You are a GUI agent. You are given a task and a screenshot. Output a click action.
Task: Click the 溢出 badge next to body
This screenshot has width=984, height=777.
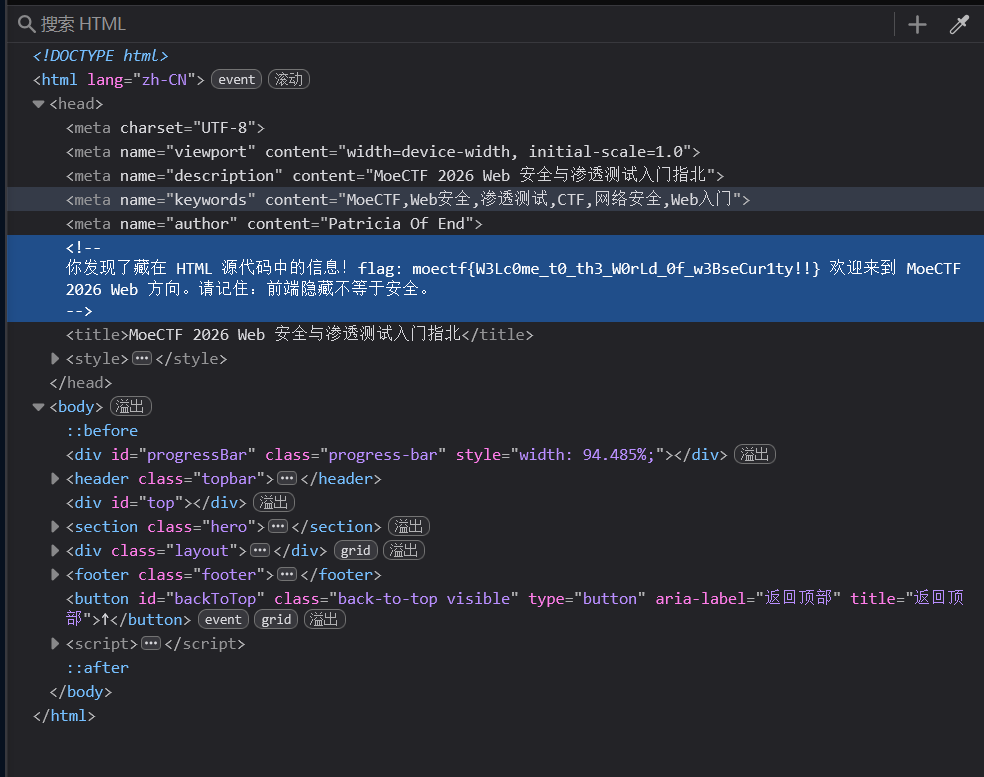pyautogui.click(x=131, y=407)
